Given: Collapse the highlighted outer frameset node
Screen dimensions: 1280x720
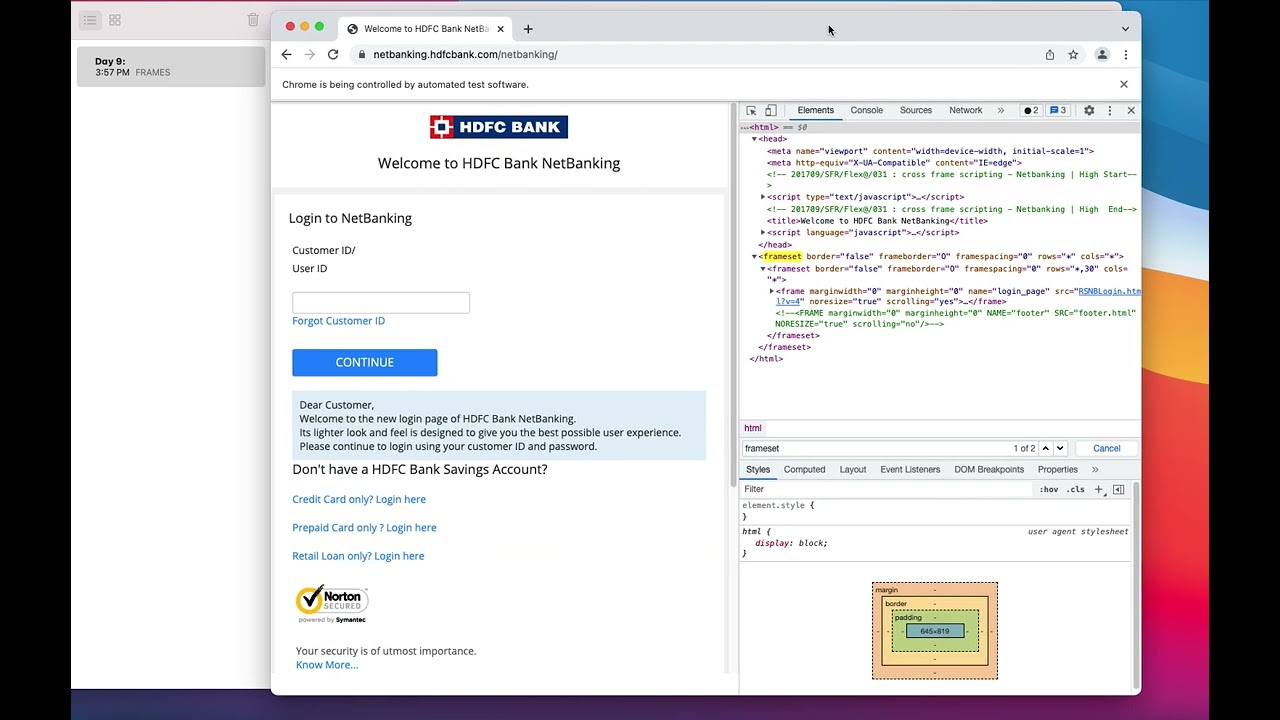Looking at the screenshot, I should (755, 257).
